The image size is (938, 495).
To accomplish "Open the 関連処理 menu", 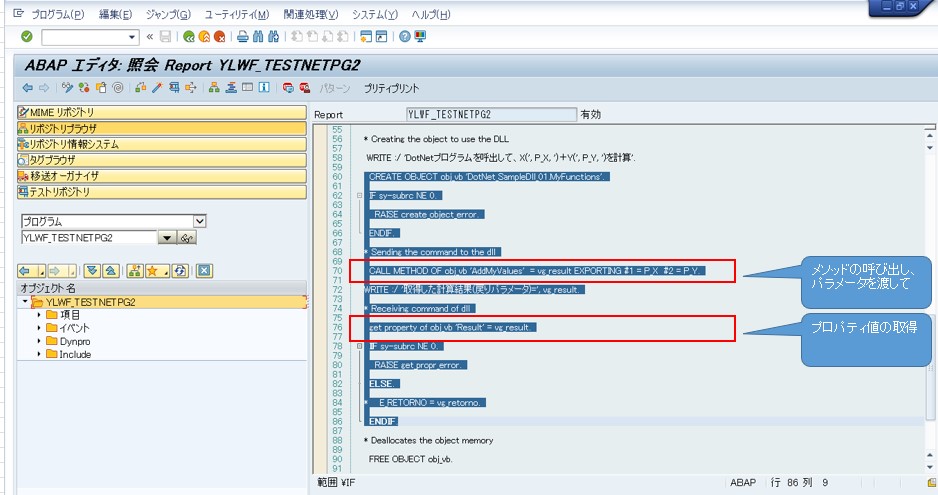I will tap(311, 14).
